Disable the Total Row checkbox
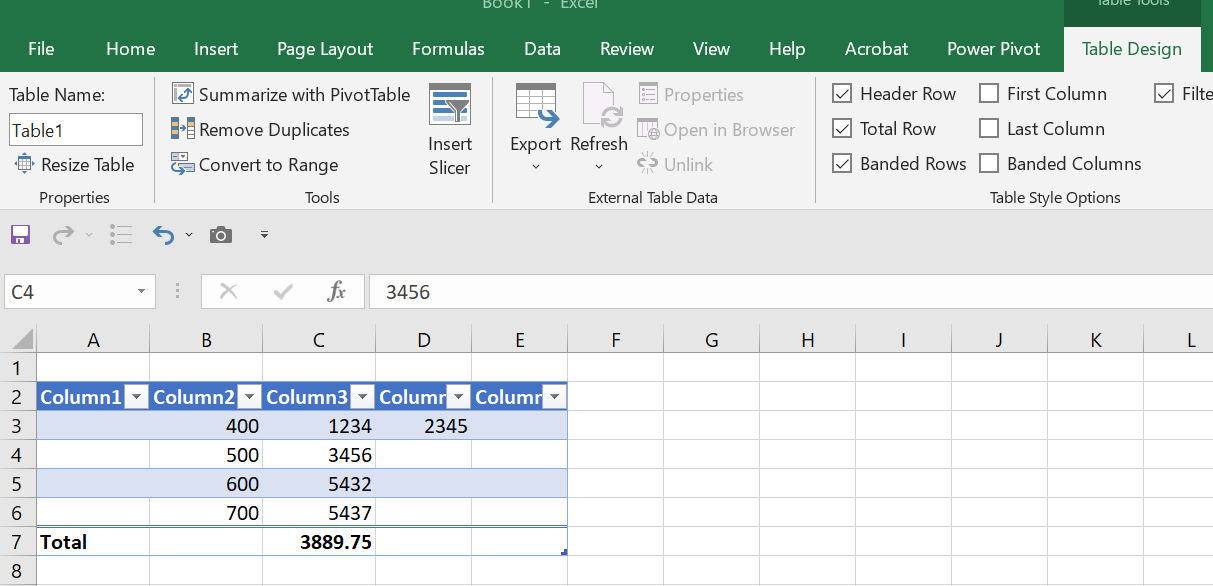1213x586 pixels. (x=842, y=129)
